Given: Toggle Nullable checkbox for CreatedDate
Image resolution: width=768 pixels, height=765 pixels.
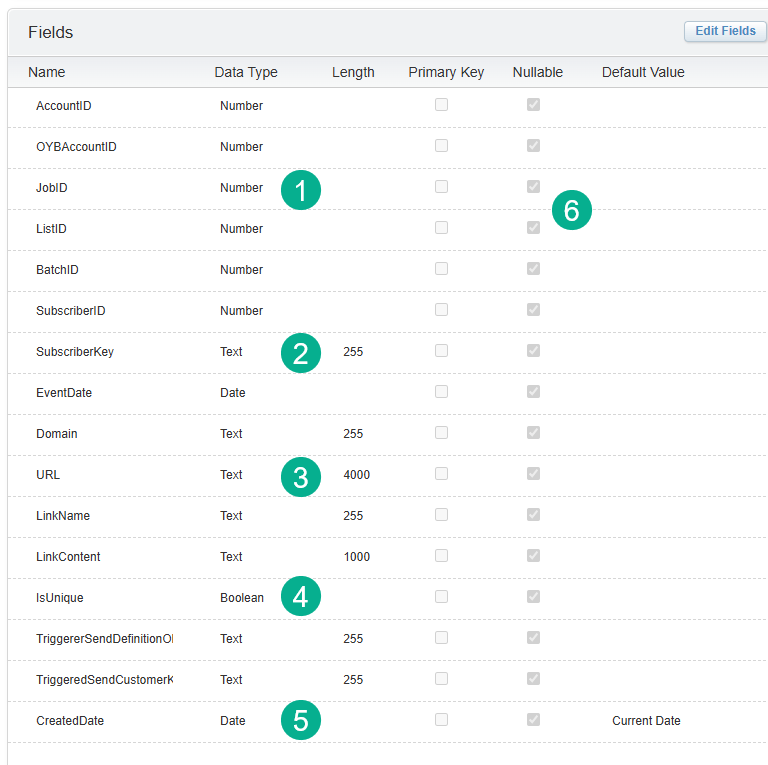Looking at the screenshot, I should click(533, 720).
